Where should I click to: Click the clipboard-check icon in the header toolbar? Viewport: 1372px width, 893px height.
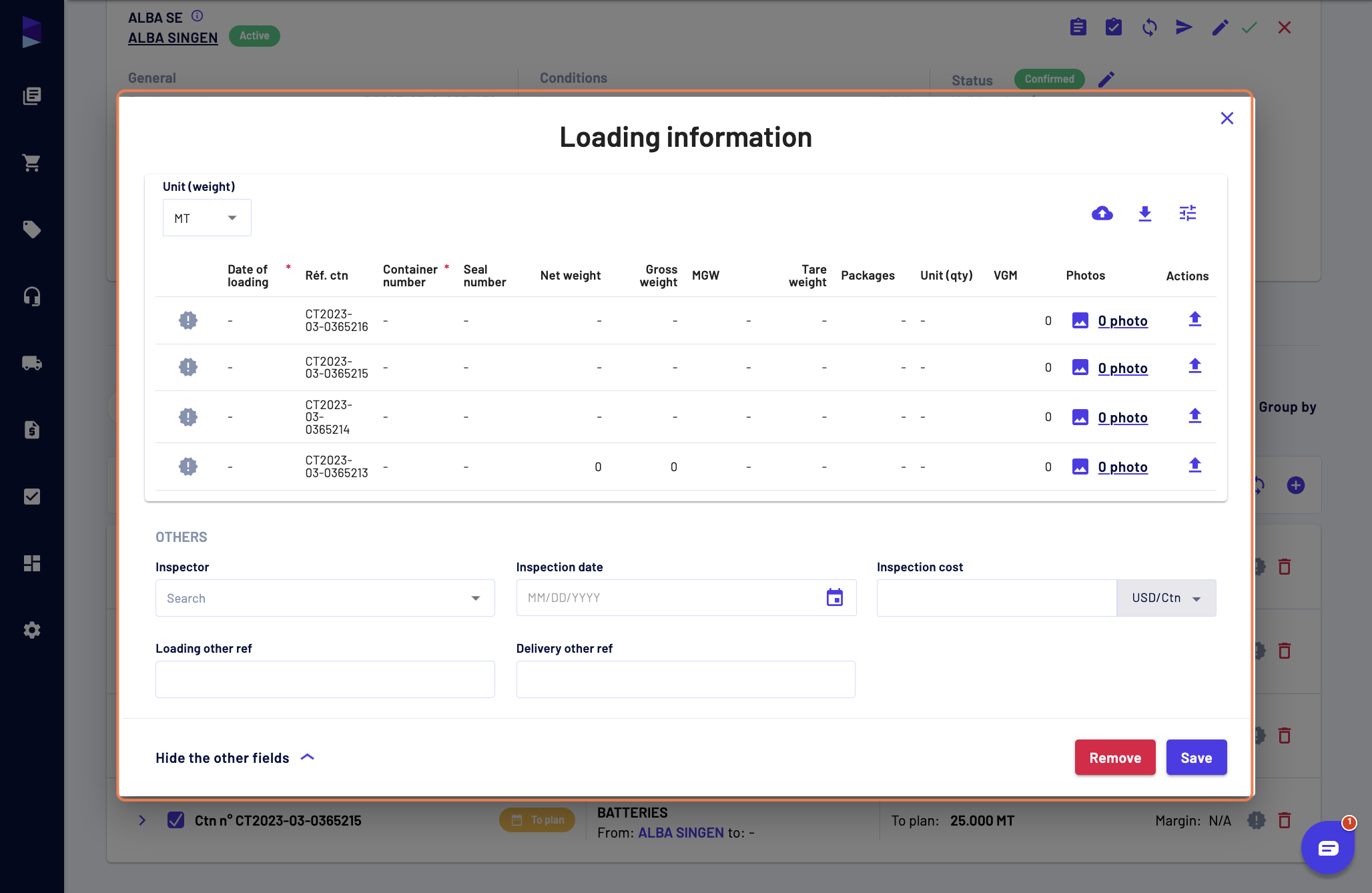point(1113,27)
